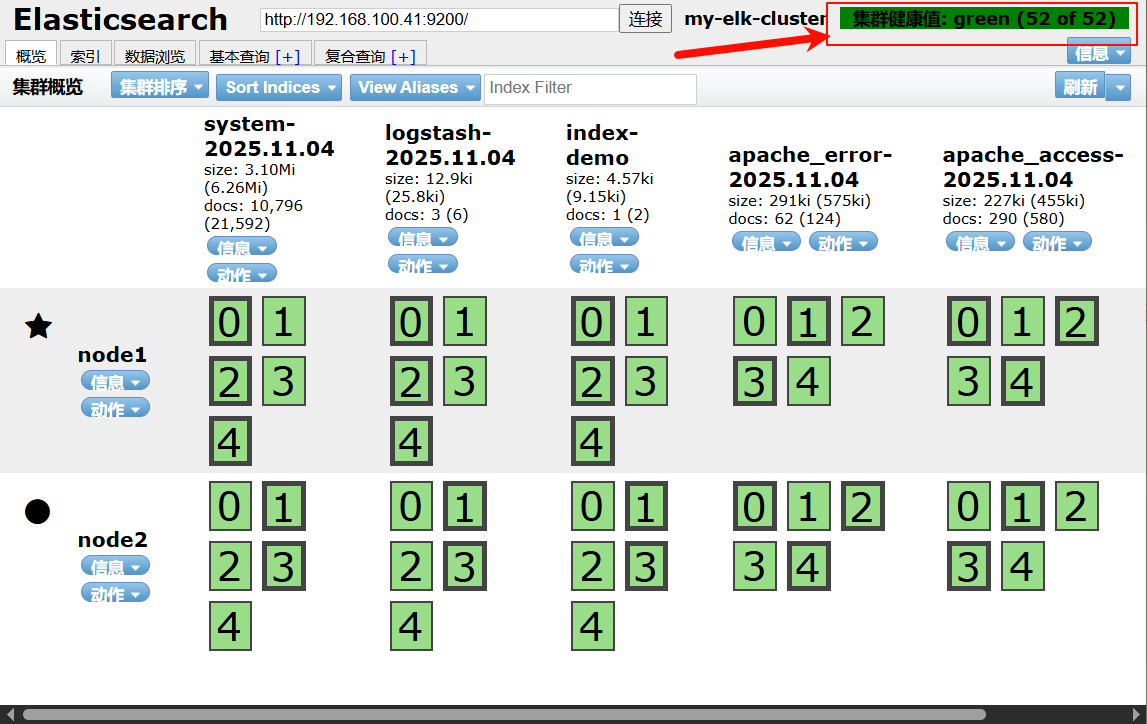Open 动作 menu for logstash-2025.11.04 index
1147x724 pixels.
423,265
